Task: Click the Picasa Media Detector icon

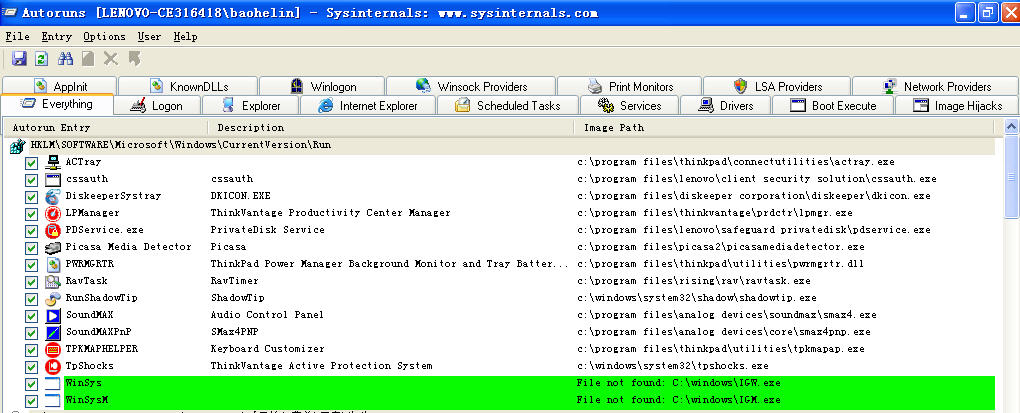Action: (x=53, y=247)
